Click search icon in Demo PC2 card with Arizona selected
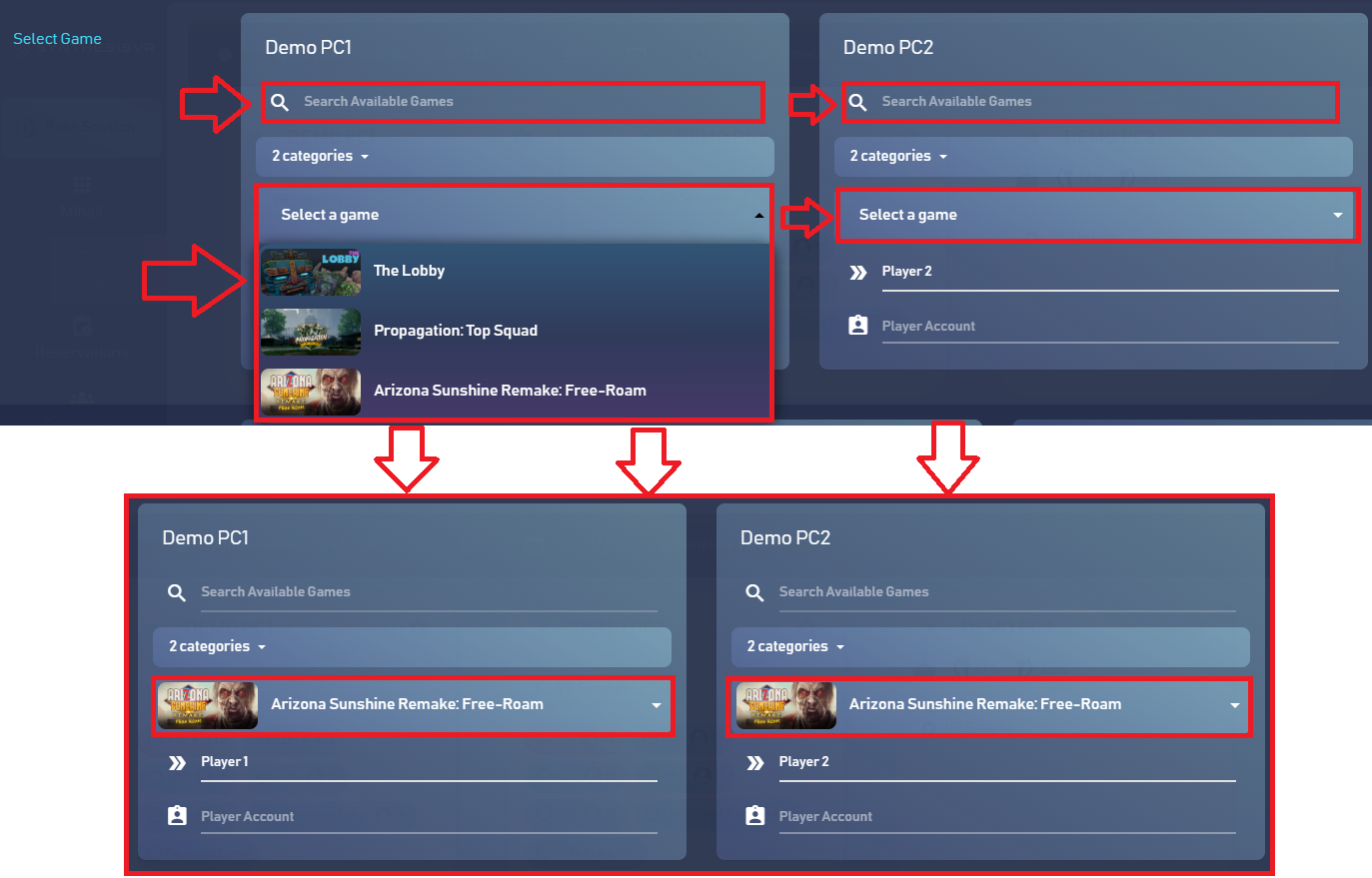1372x878 pixels. (x=754, y=592)
